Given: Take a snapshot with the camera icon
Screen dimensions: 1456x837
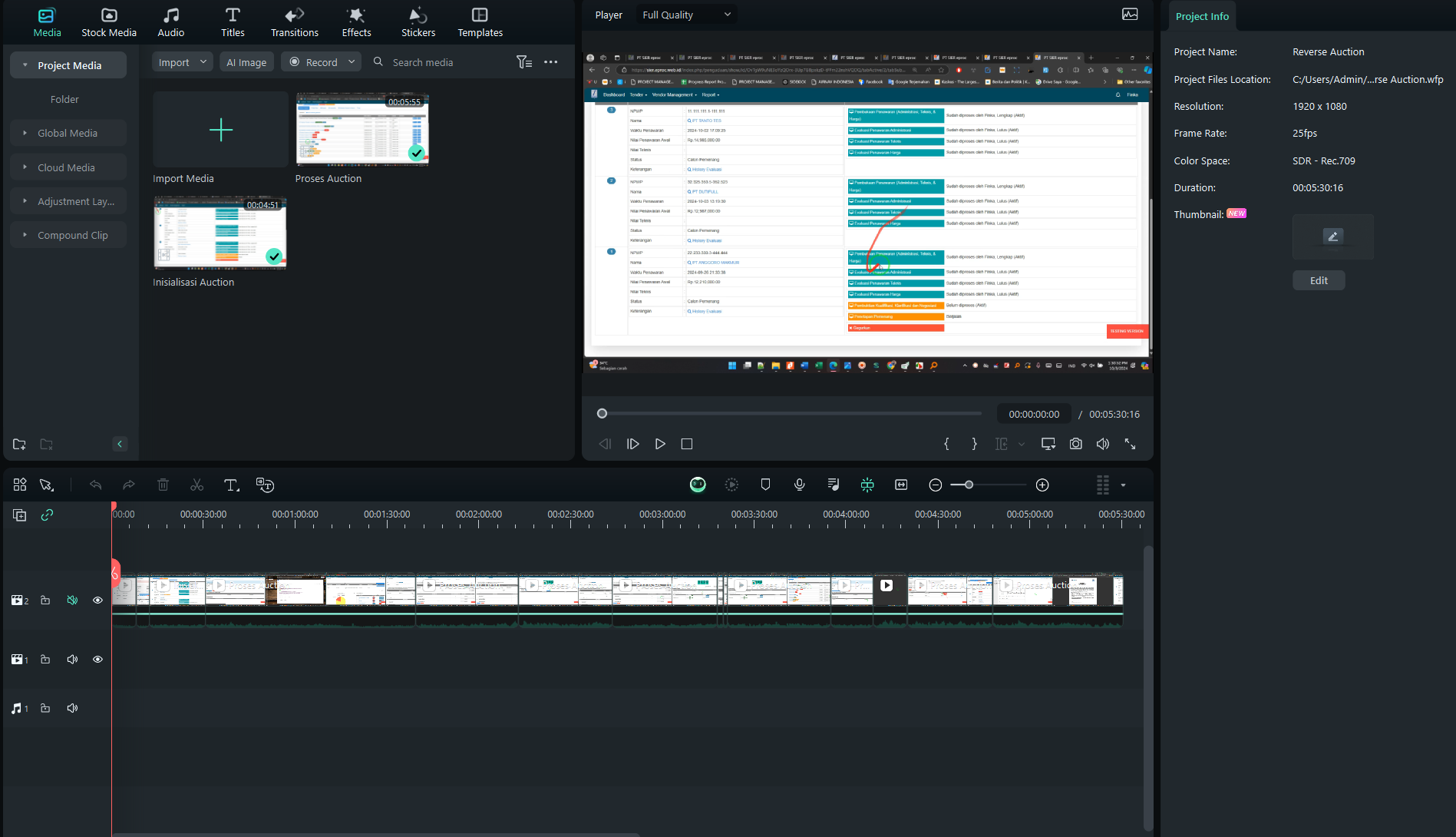Looking at the screenshot, I should [x=1075, y=444].
